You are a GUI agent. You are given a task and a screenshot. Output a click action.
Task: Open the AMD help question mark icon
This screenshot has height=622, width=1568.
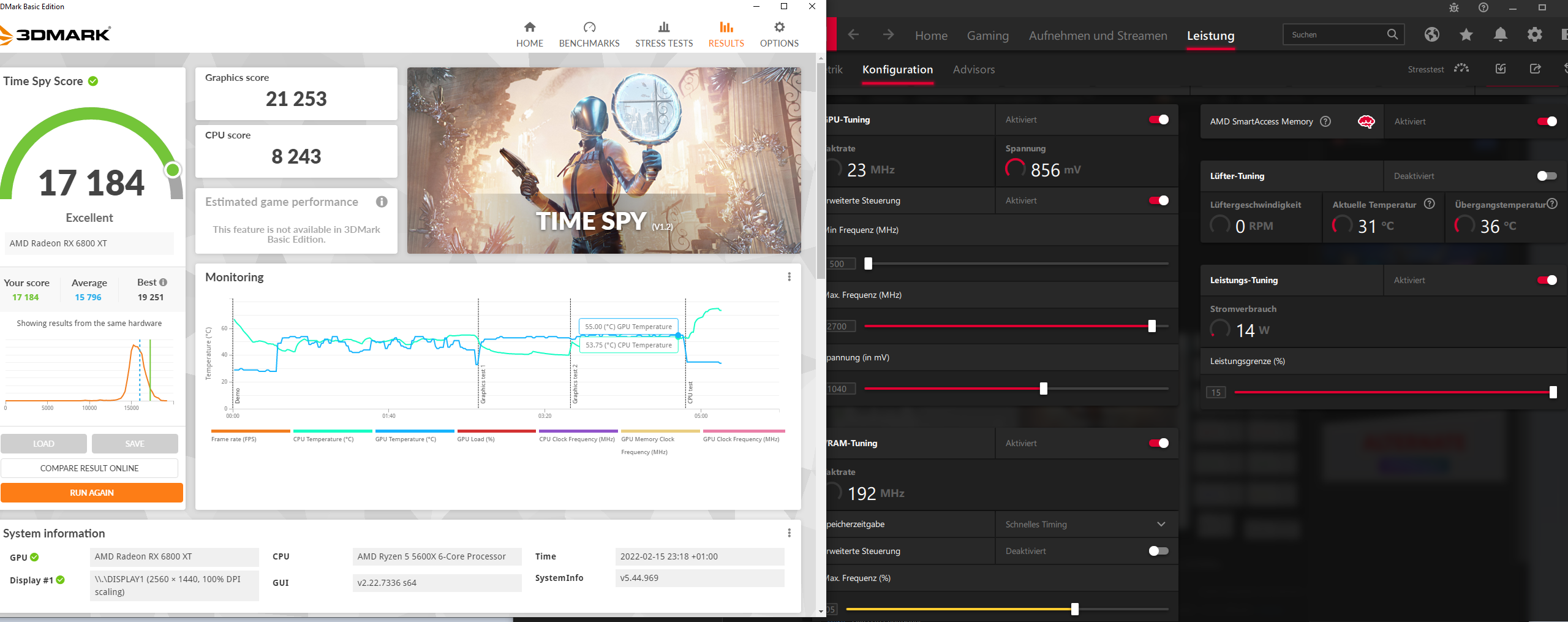click(1483, 8)
